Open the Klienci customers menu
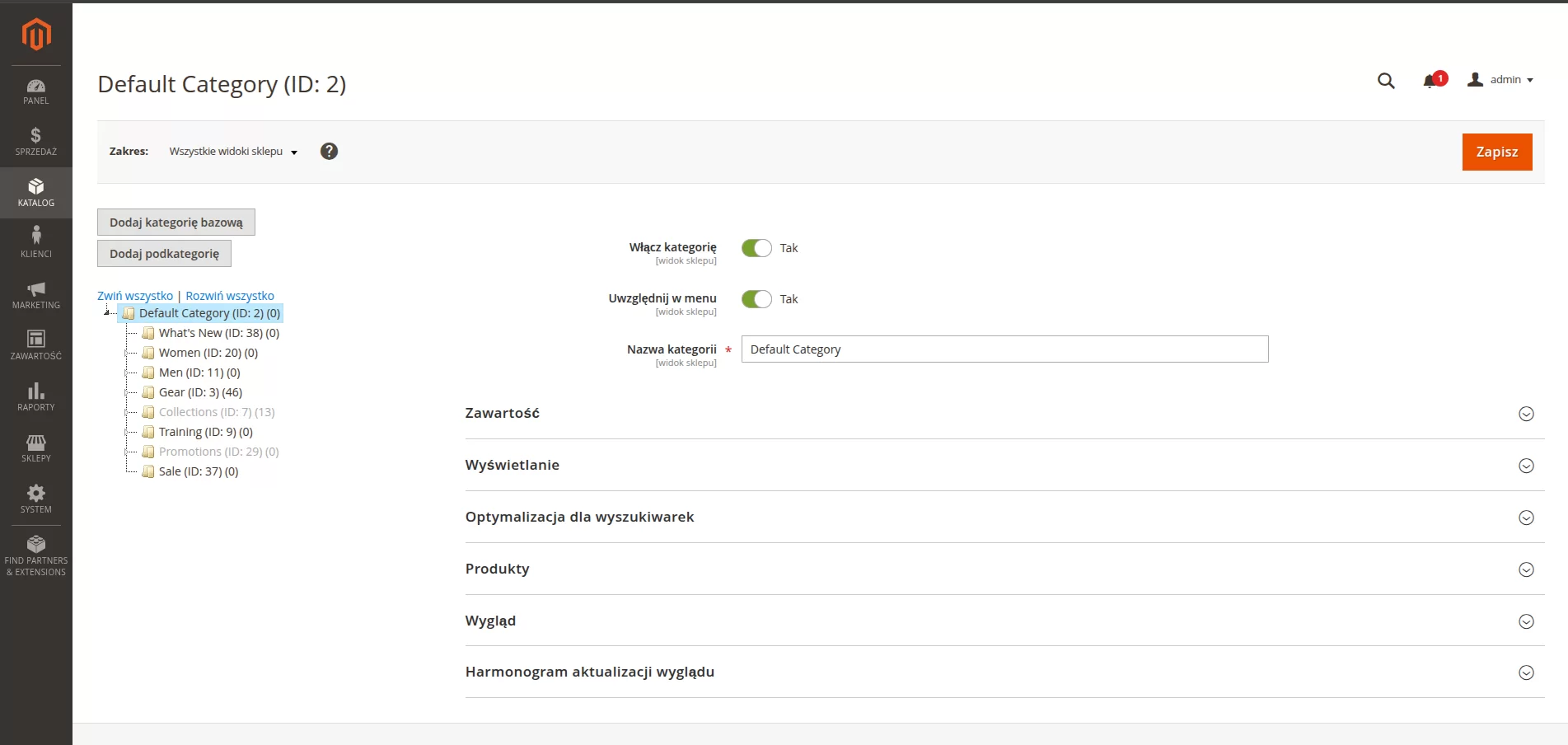 click(36, 243)
